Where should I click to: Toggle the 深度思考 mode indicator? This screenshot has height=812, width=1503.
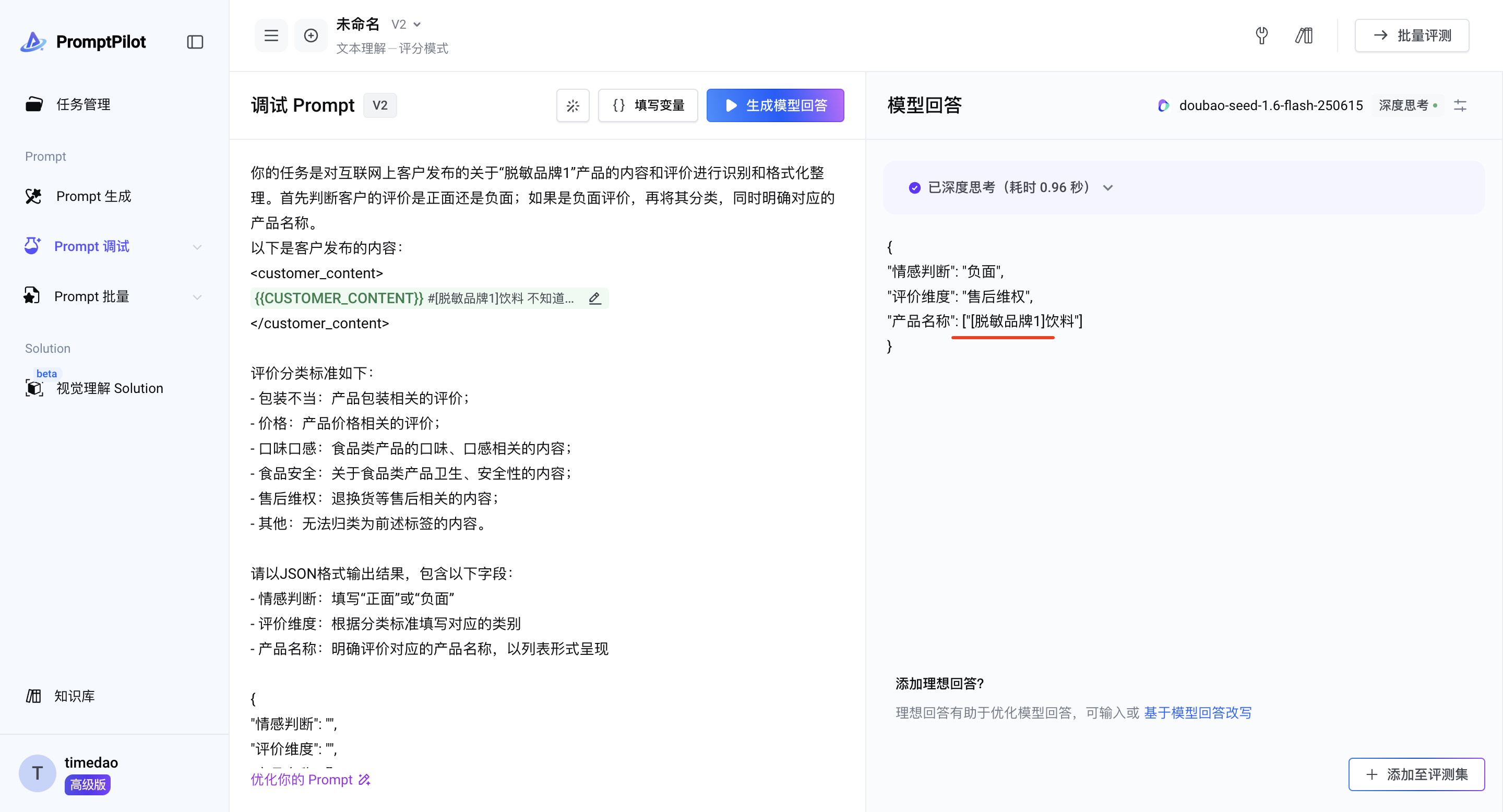(x=1407, y=105)
